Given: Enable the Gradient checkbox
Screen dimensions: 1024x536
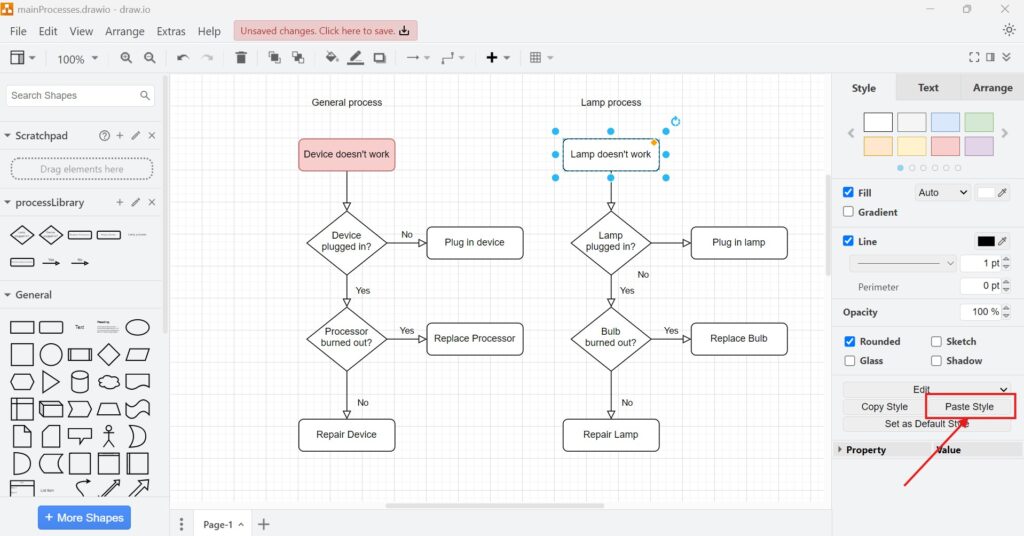Looking at the screenshot, I should coord(849,212).
